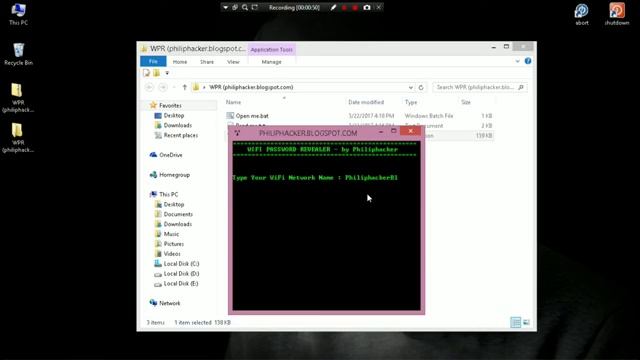The image size is (640, 360).
Task: Refresh the folder view
Action: [421, 87]
